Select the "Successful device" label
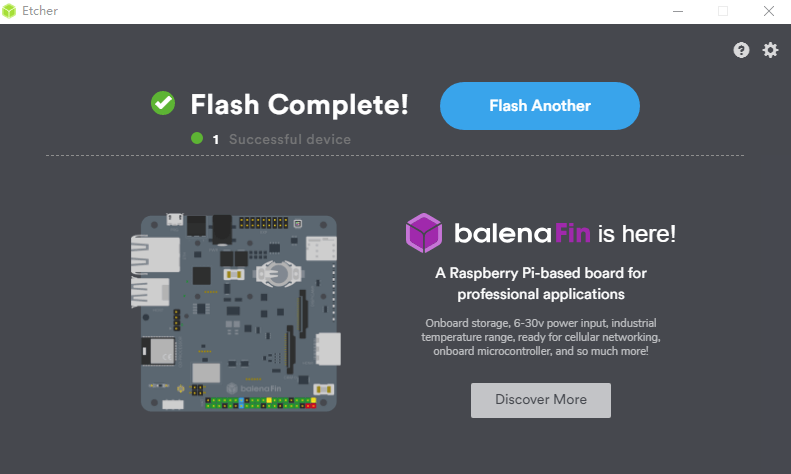The width and height of the screenshot is (791, 474). [x=290, y=139]
